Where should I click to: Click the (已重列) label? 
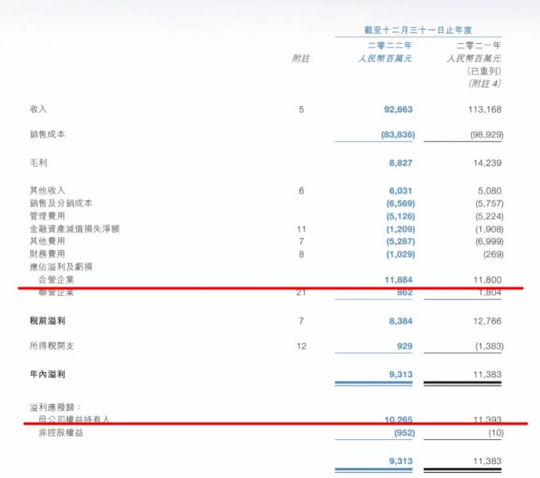(484, 71)
